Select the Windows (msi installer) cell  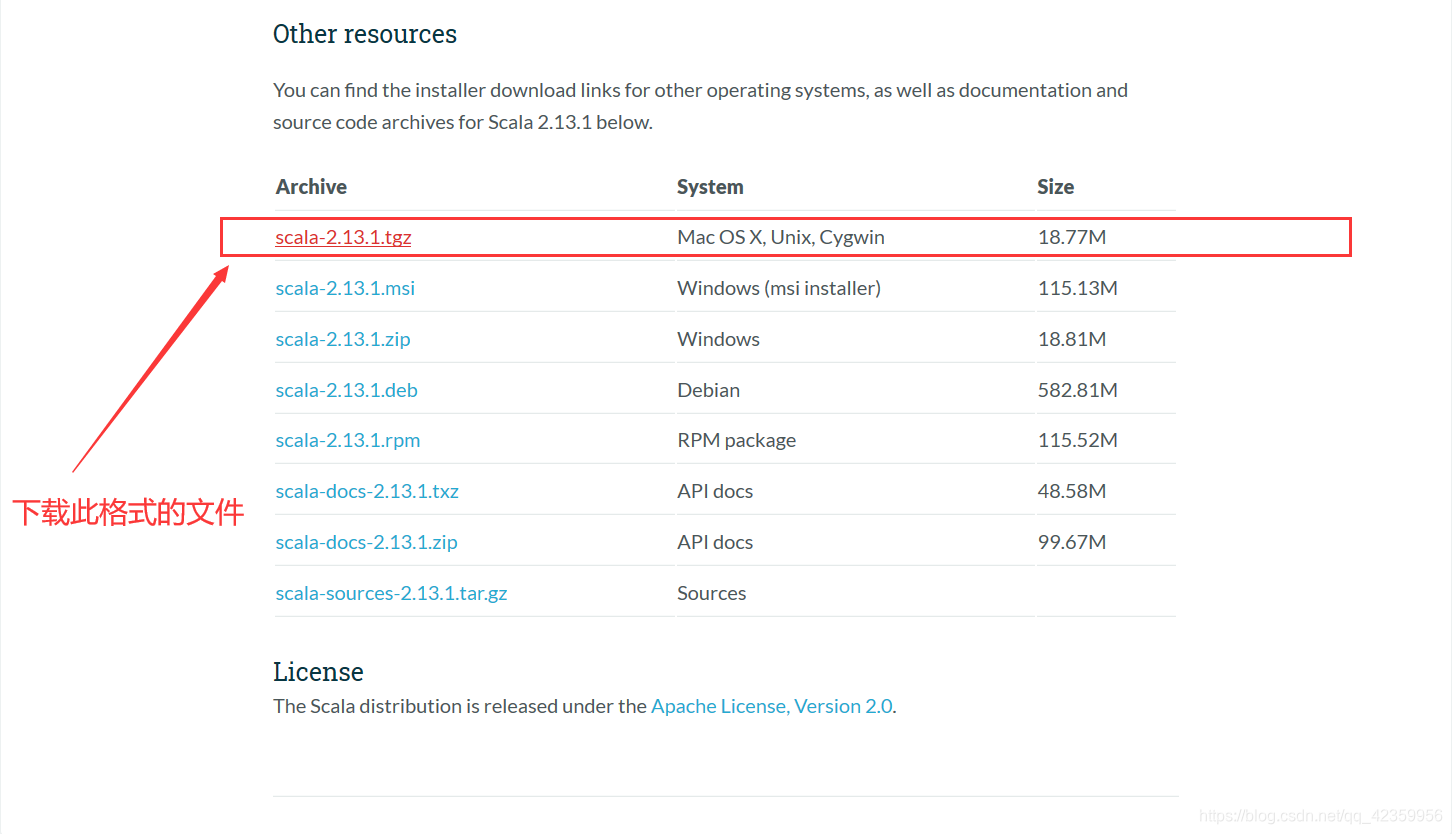(x=779, y=288)
